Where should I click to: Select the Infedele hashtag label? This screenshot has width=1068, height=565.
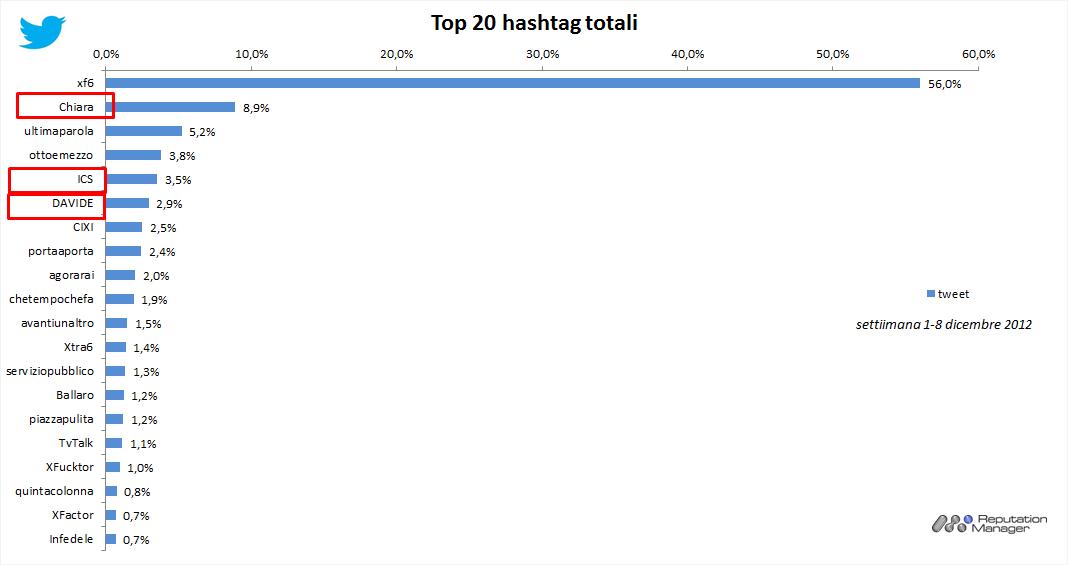click(71, 539)
